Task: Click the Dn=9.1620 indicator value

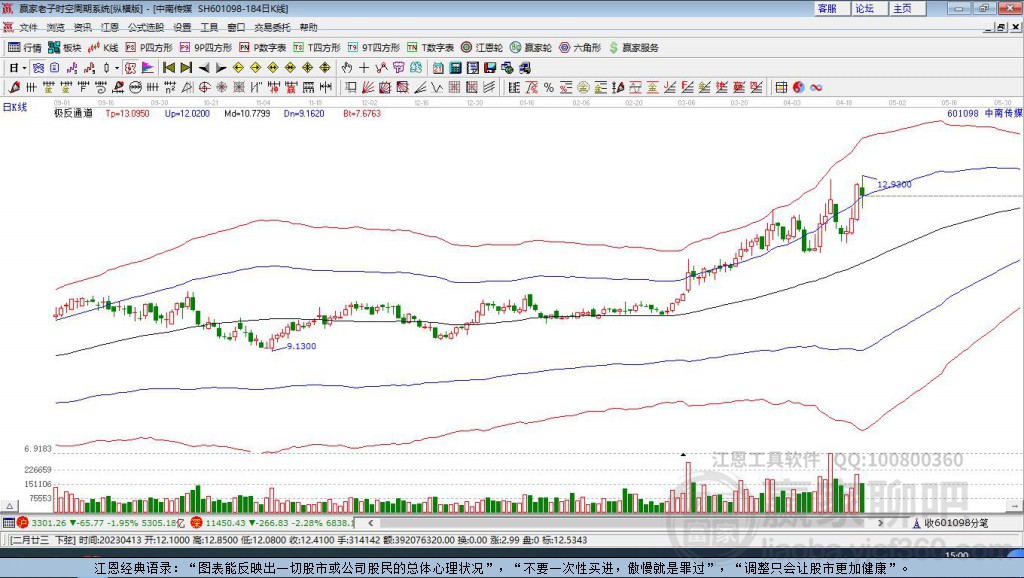Action: tap(304, 114)
